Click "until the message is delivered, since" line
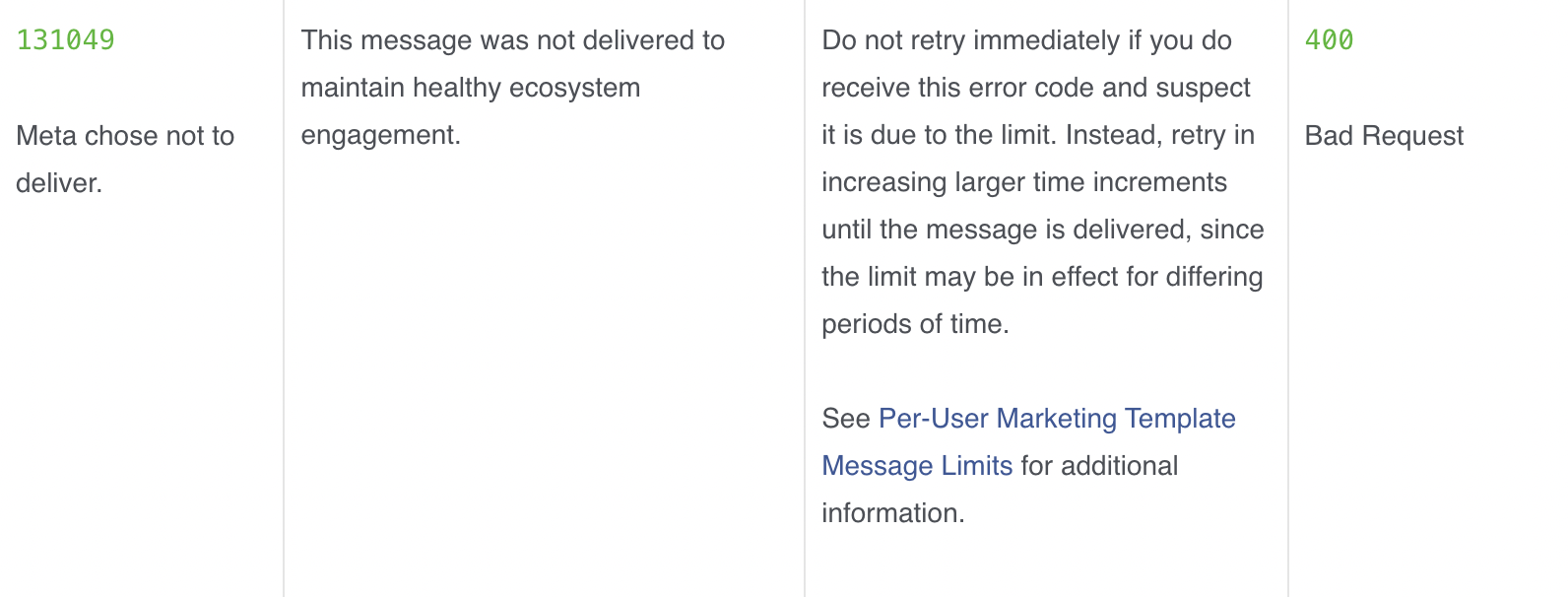The image size is (1568, 597). 1042,230
